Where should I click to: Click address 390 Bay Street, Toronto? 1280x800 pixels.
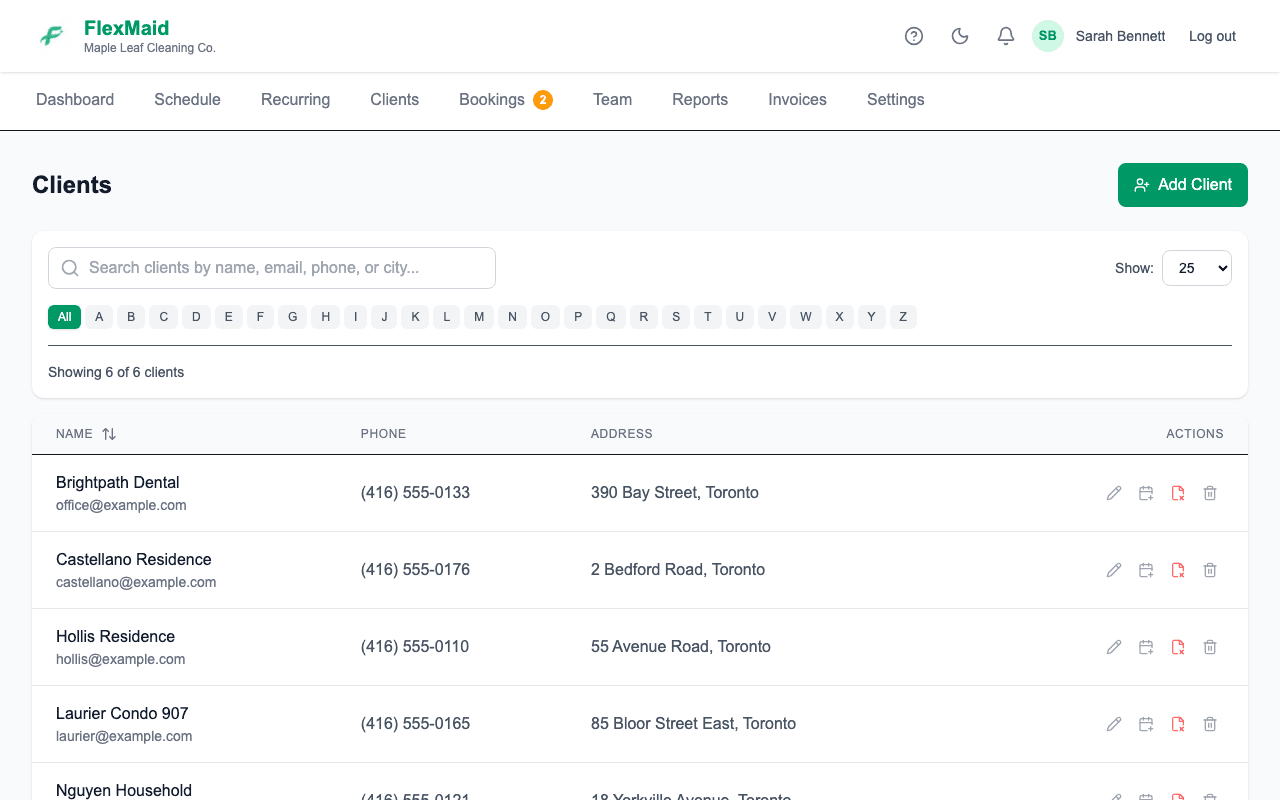click(x=675, y=493)
